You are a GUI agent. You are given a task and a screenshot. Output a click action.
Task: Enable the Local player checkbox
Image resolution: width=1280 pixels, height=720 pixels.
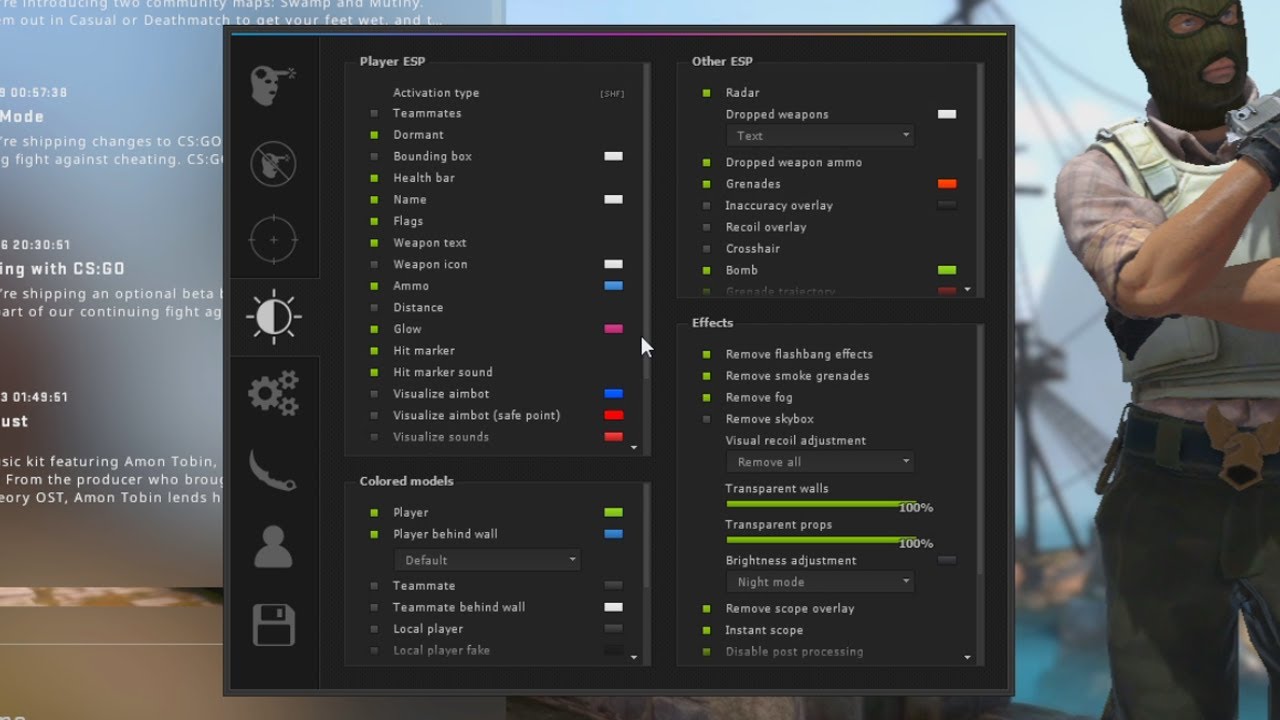pos(374,629)
